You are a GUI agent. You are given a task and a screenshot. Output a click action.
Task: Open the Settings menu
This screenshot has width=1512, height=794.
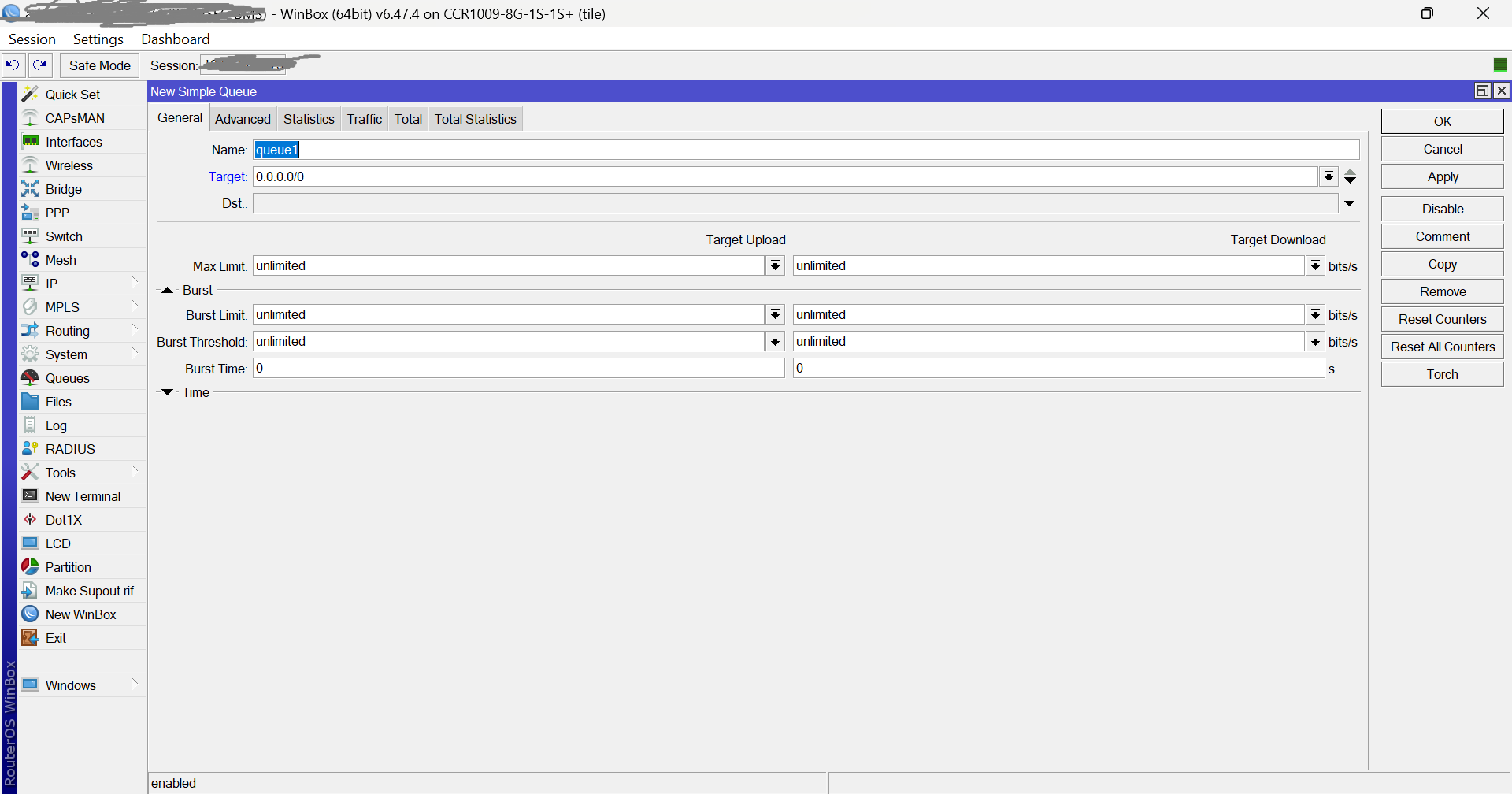(x=98, y=39)
